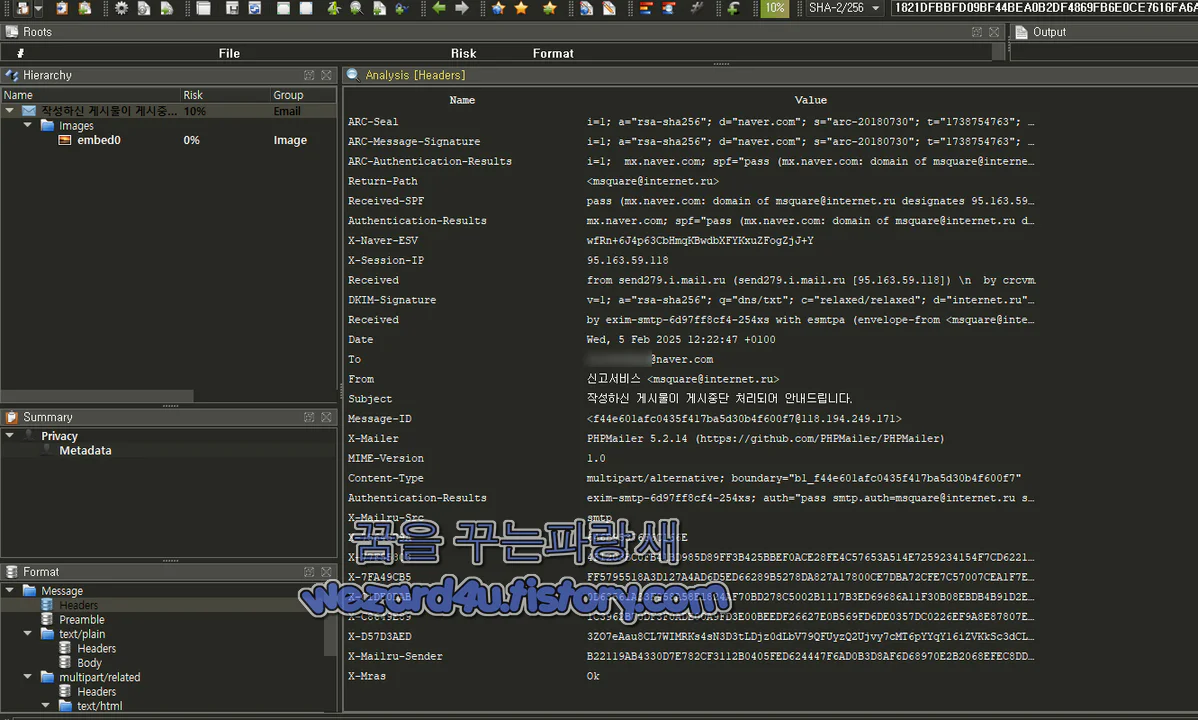Click the X-Session-IP value 95.163.59.118
This screenshot has height=720, width=1198.
pos(627,261)
